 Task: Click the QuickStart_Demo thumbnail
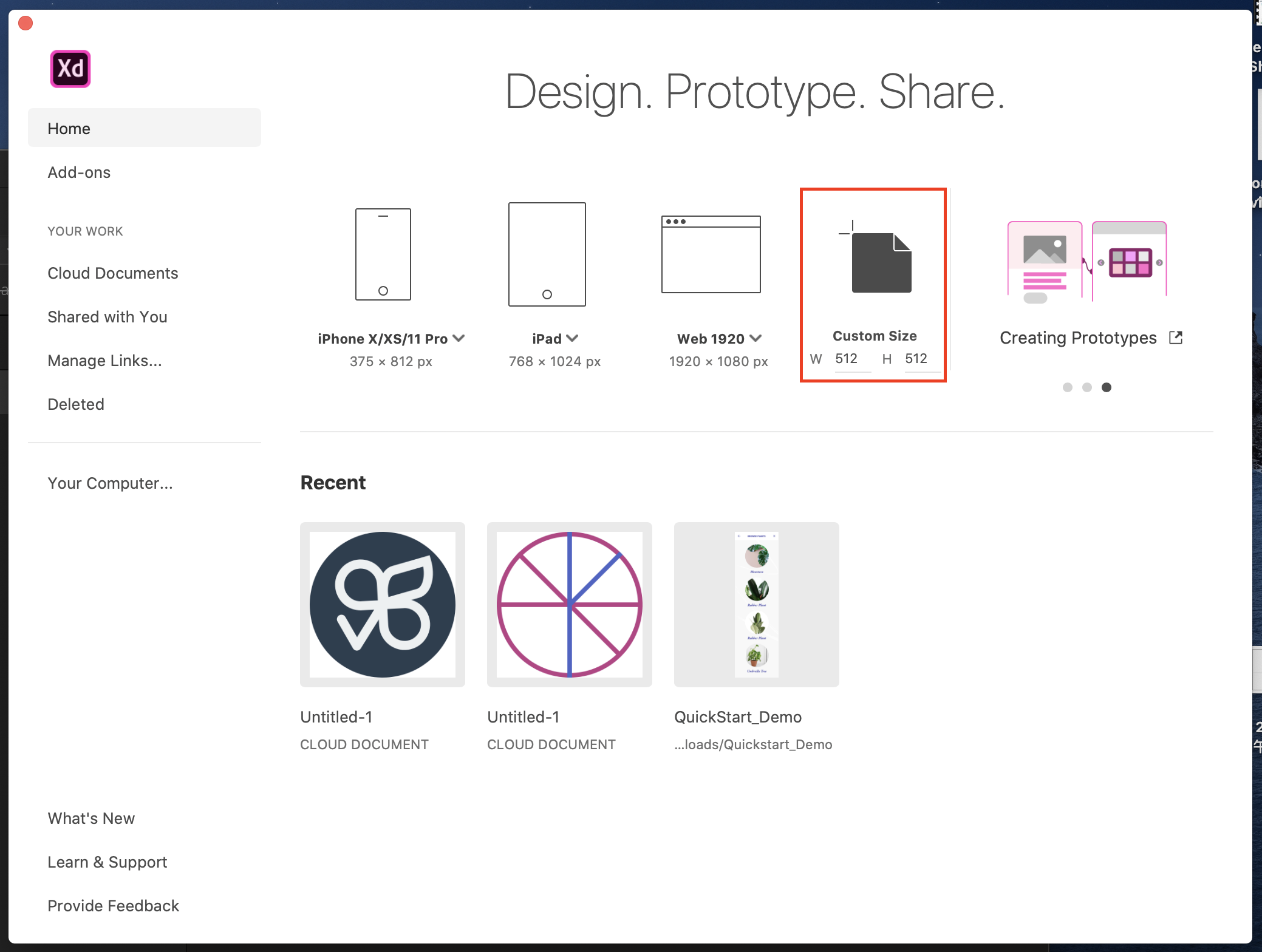click(757, 603)
